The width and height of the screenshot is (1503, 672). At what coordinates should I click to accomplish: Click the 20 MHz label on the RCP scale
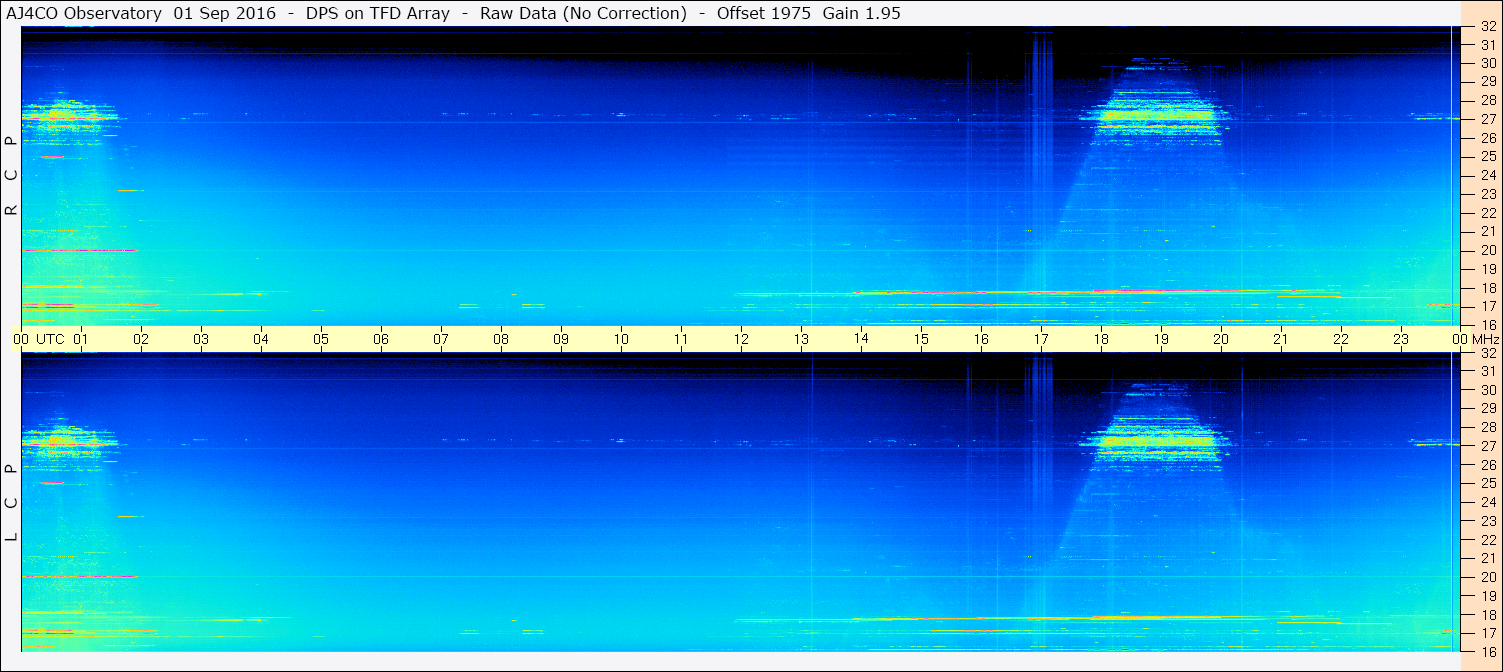pos(1488,250)
